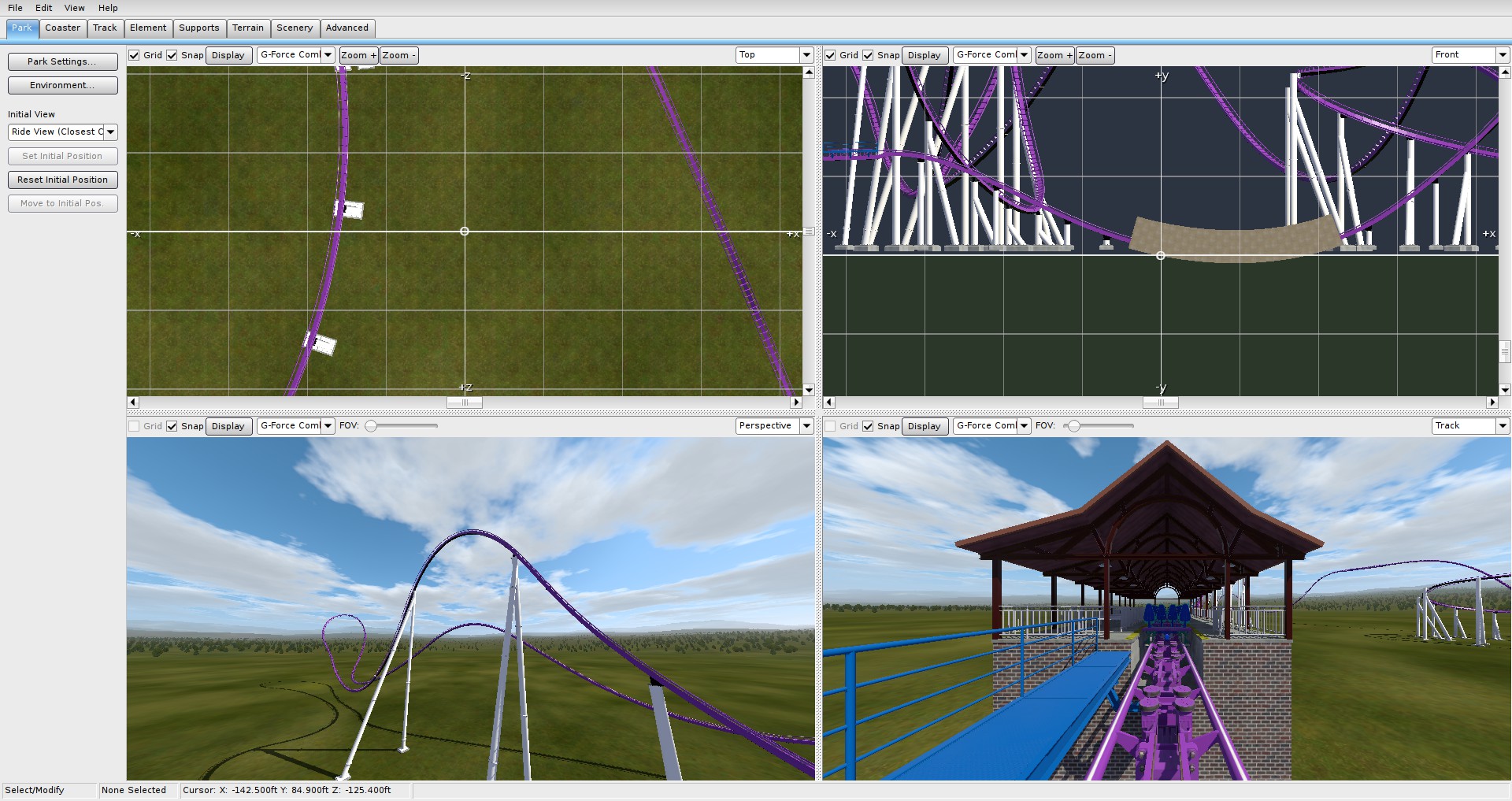Adjust the Perspective view FOV slider
Screen dimensions: 1512x801
click(x=371, y=426)
